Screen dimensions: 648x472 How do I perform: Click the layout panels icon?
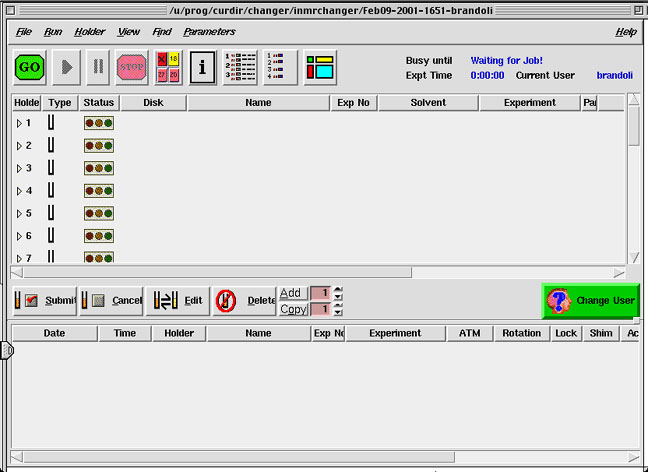tap(320, 67)
